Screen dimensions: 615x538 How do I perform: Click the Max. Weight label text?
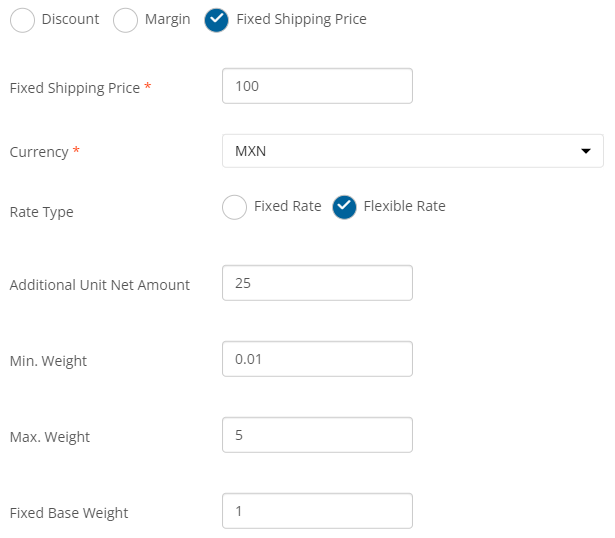[50, 437]
